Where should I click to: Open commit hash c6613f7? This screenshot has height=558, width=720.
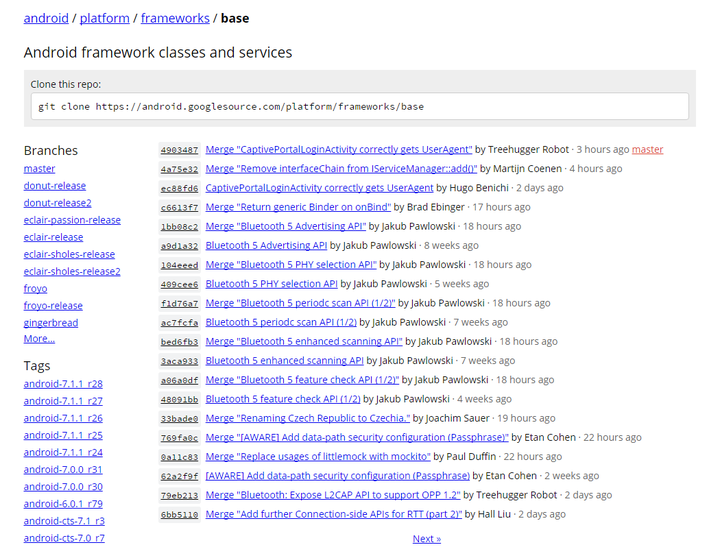click(180, 208)
